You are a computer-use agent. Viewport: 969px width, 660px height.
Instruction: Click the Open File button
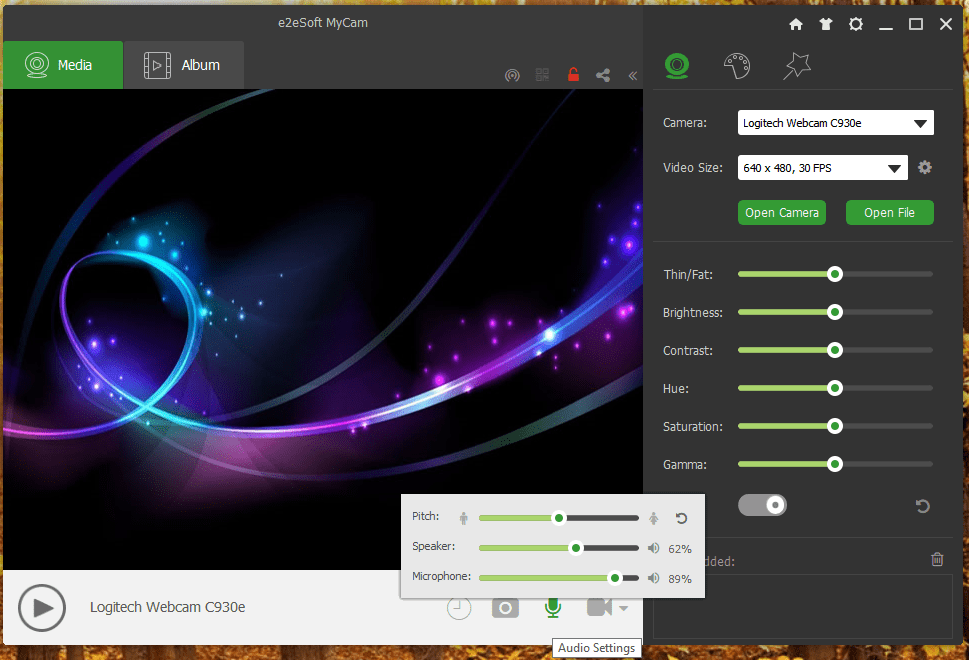pyautogui.click(x=889, y=213)
